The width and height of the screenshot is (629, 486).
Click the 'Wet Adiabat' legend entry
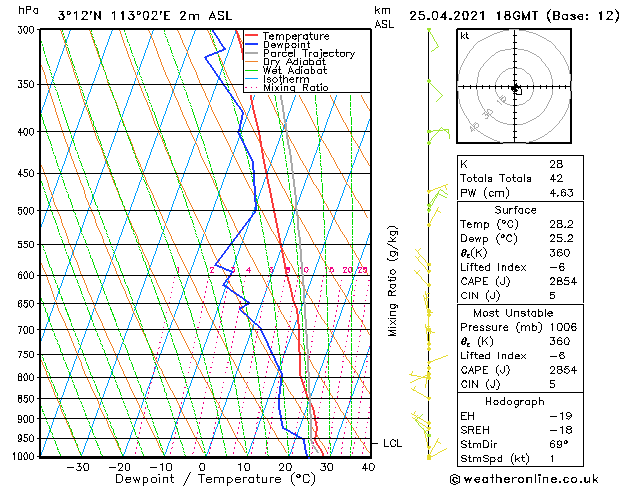(295, 70)
